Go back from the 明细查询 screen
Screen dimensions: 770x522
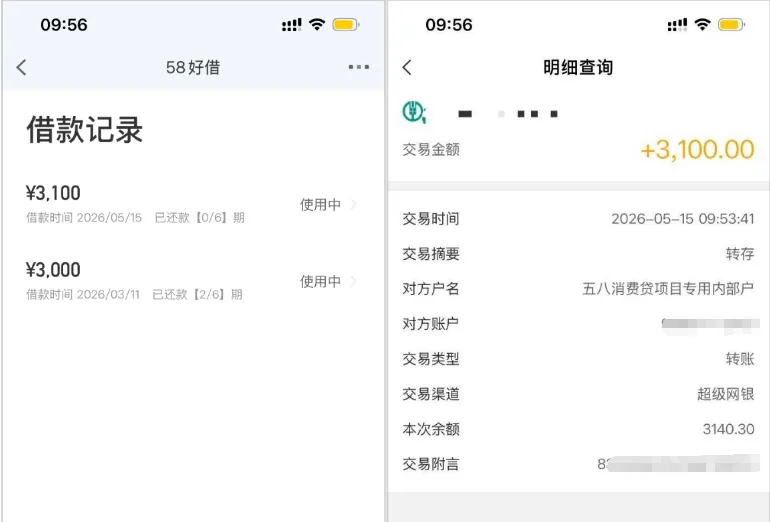[407, 67]
